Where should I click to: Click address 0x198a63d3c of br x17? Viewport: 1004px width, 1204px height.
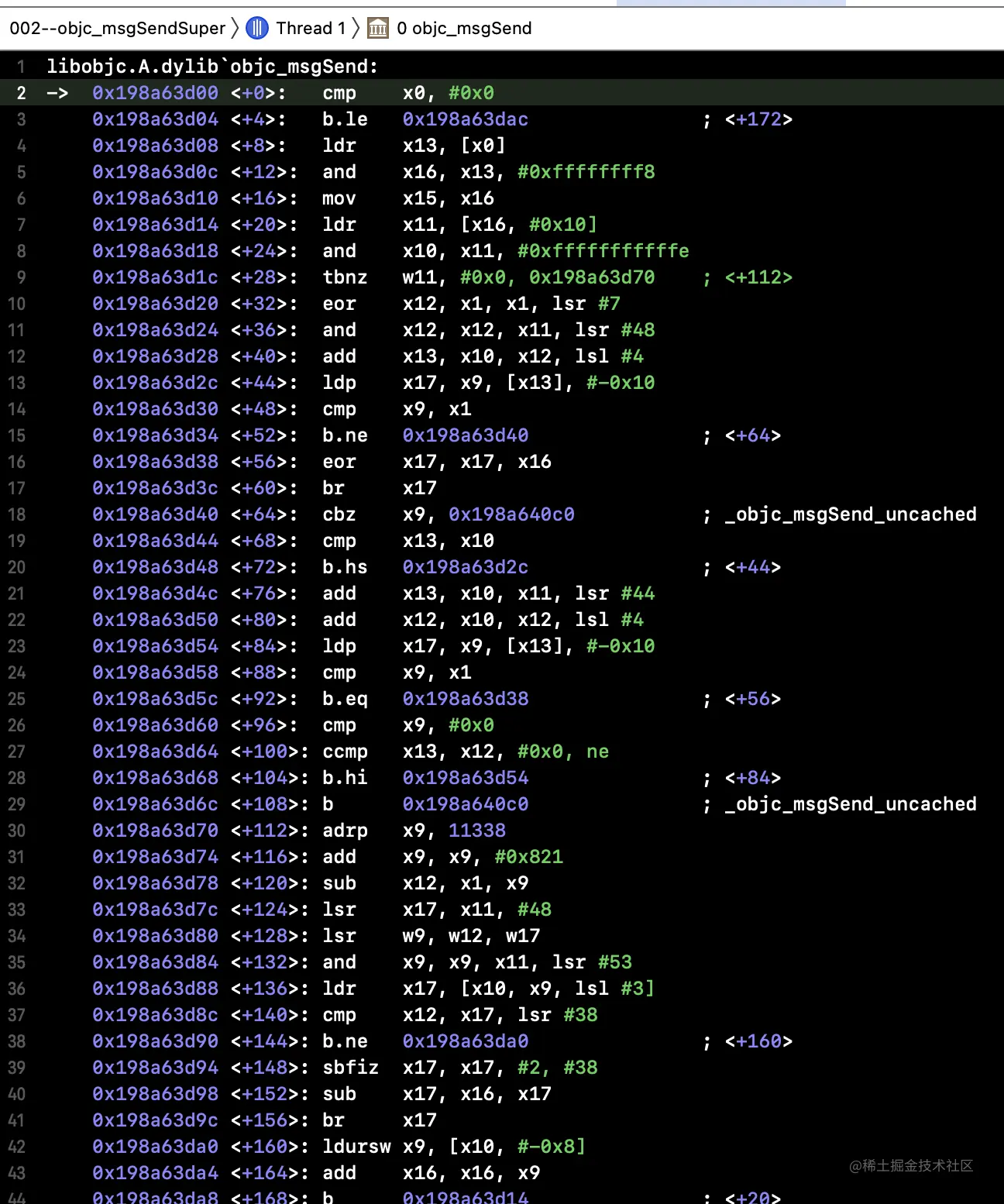[x=156, y=488]
